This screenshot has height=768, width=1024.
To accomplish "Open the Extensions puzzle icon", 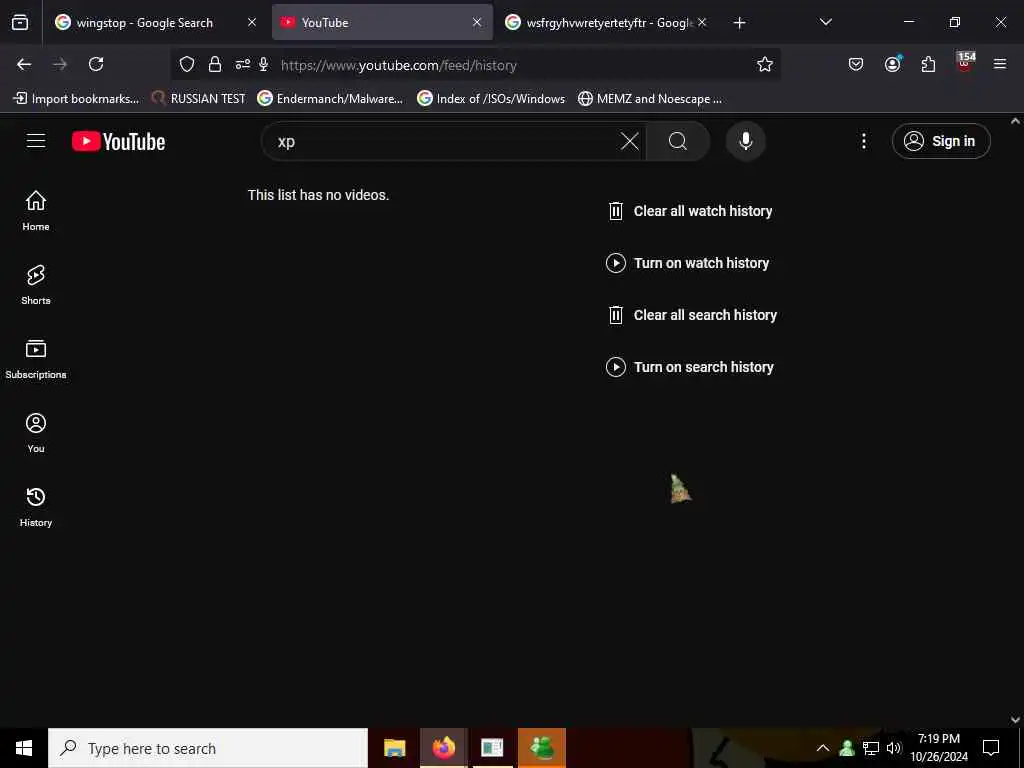I will 929,64.
